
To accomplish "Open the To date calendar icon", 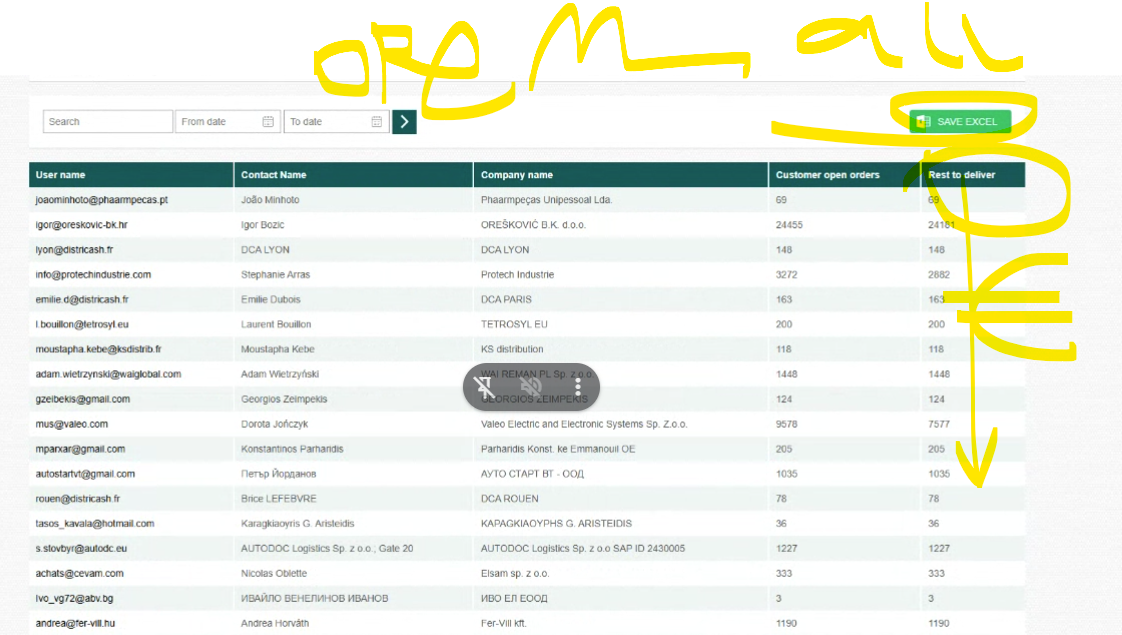I will pyautogui.click(x=377, y=122).
